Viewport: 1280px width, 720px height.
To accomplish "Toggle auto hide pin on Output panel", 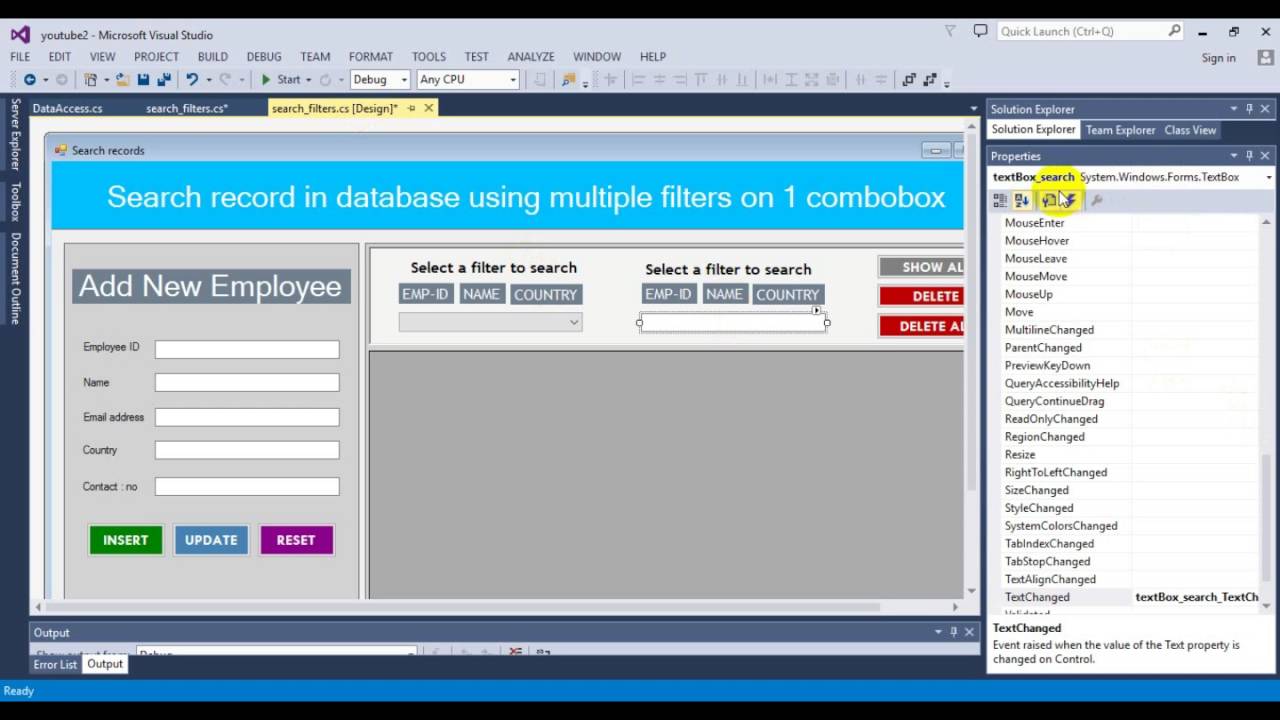I will point(953,632).
